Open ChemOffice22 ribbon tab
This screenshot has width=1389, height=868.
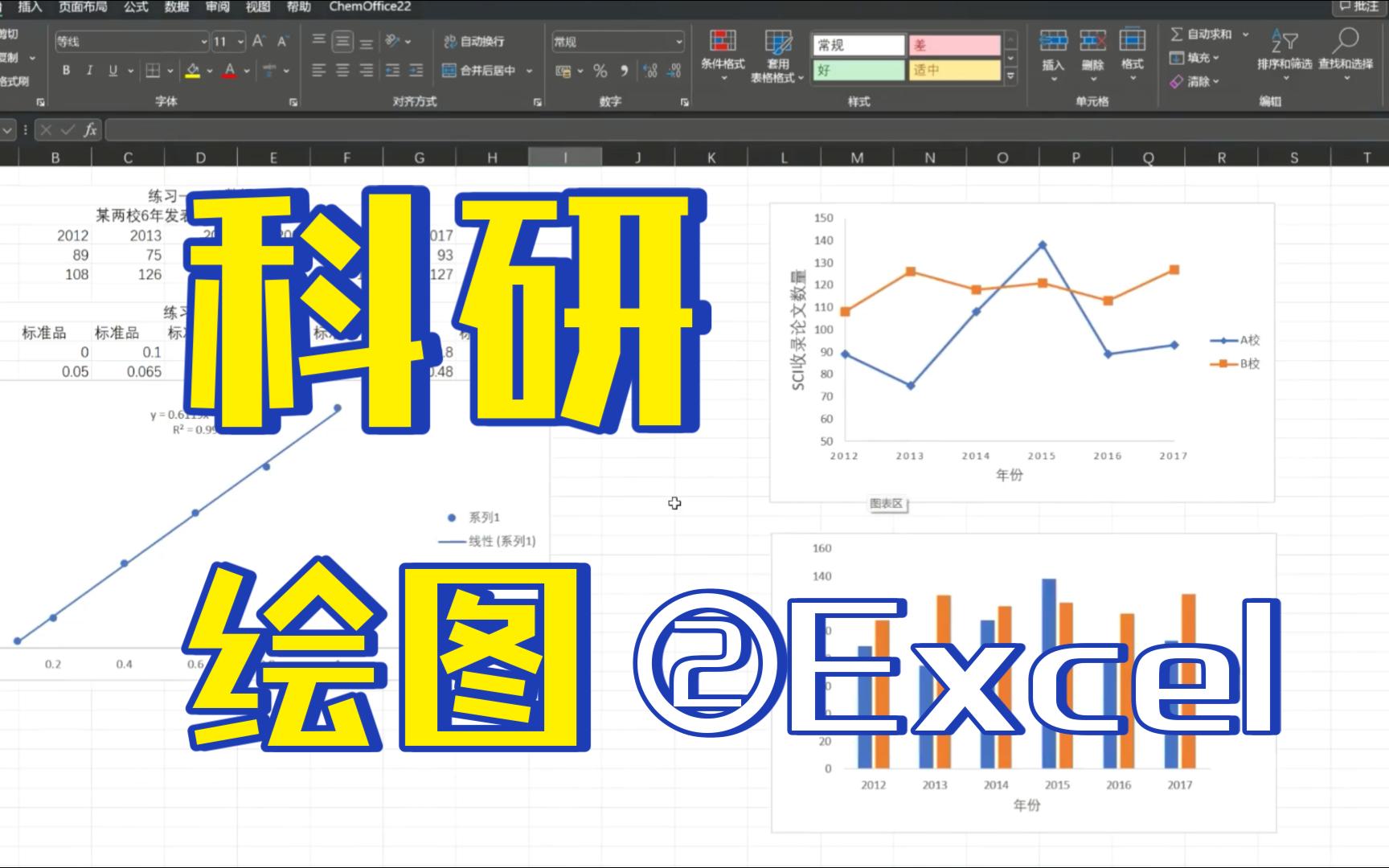[x=370, y=6]
